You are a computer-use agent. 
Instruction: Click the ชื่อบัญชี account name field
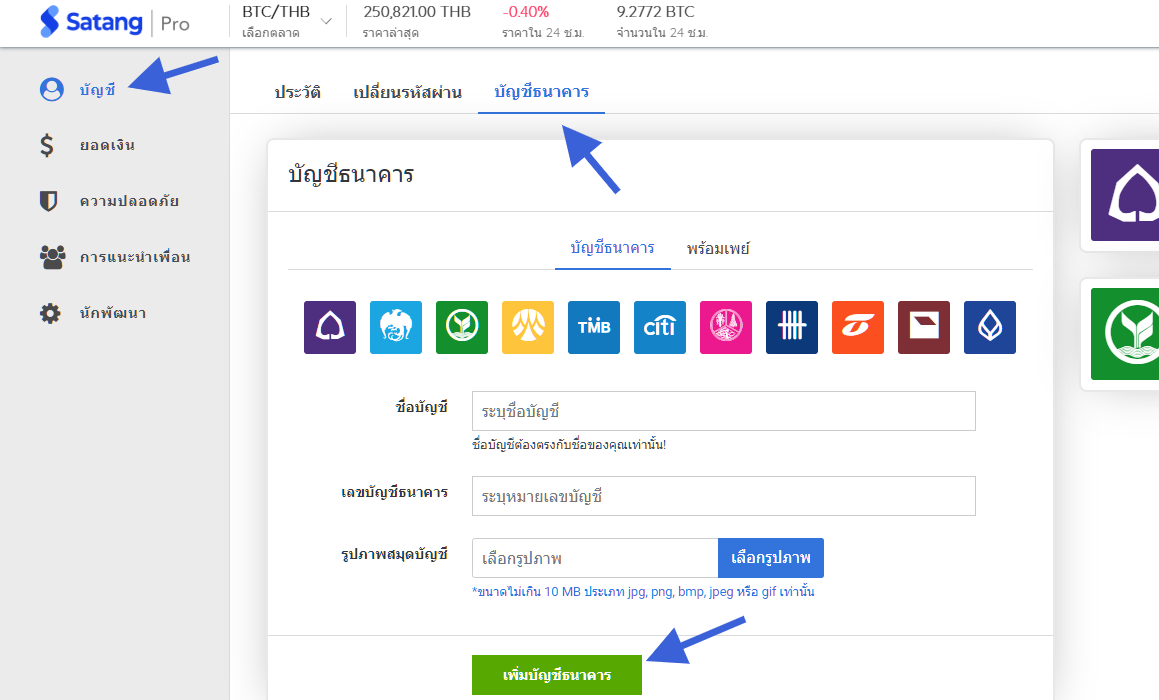[x=724, y=411]
